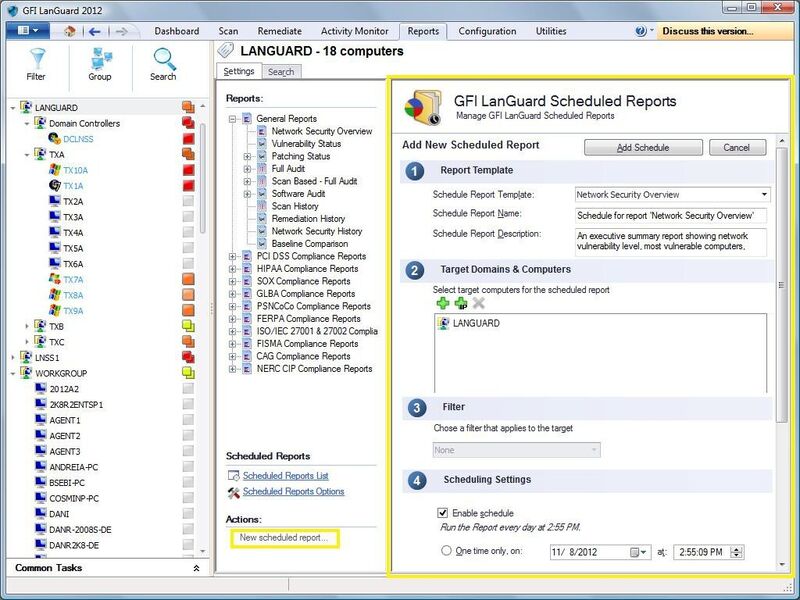Click the AGENT1 monitor icon
The image size is (800, 600).
tap(41, 420)
